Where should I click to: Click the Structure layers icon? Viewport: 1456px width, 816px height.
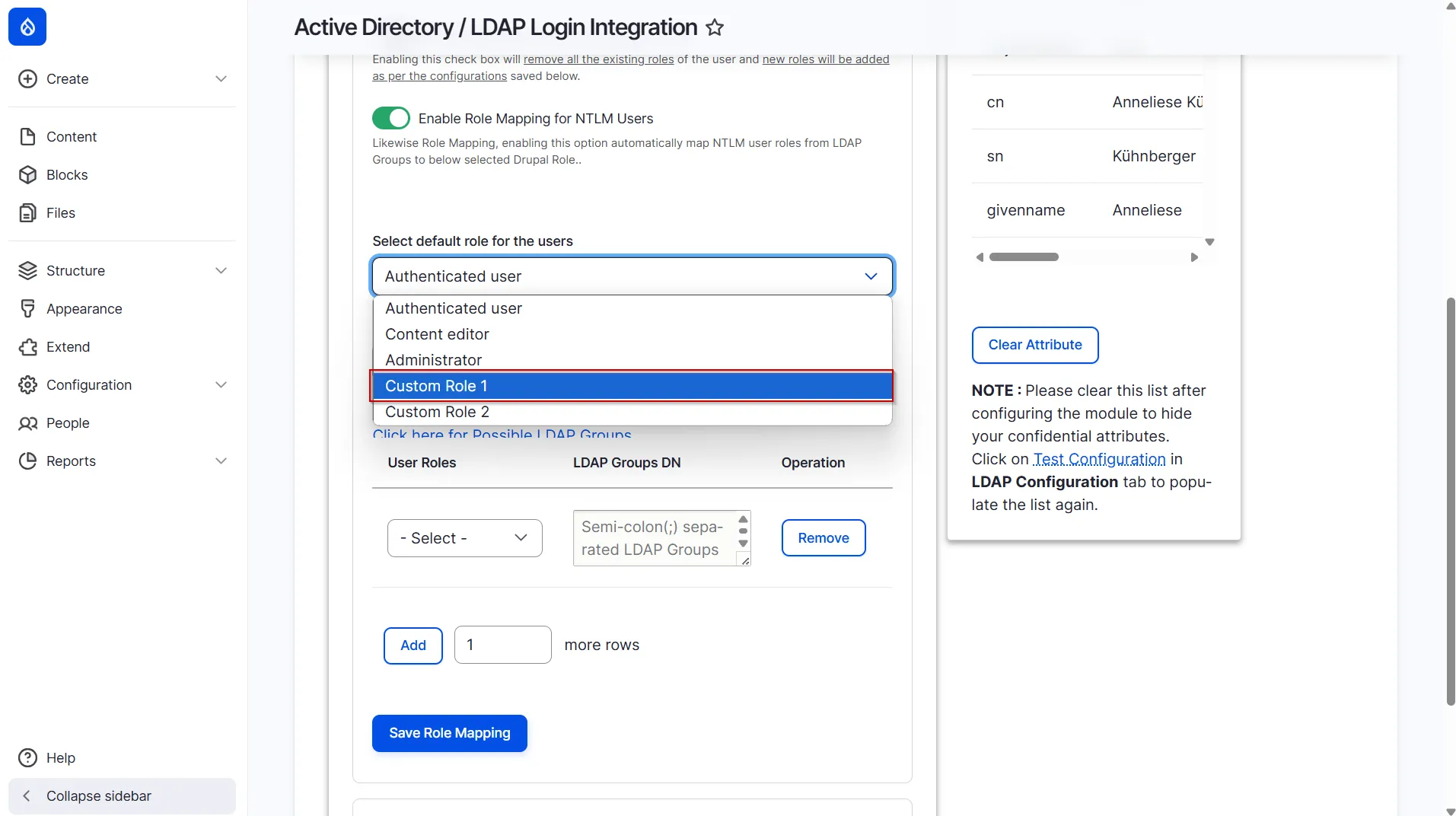pos(27,271)
